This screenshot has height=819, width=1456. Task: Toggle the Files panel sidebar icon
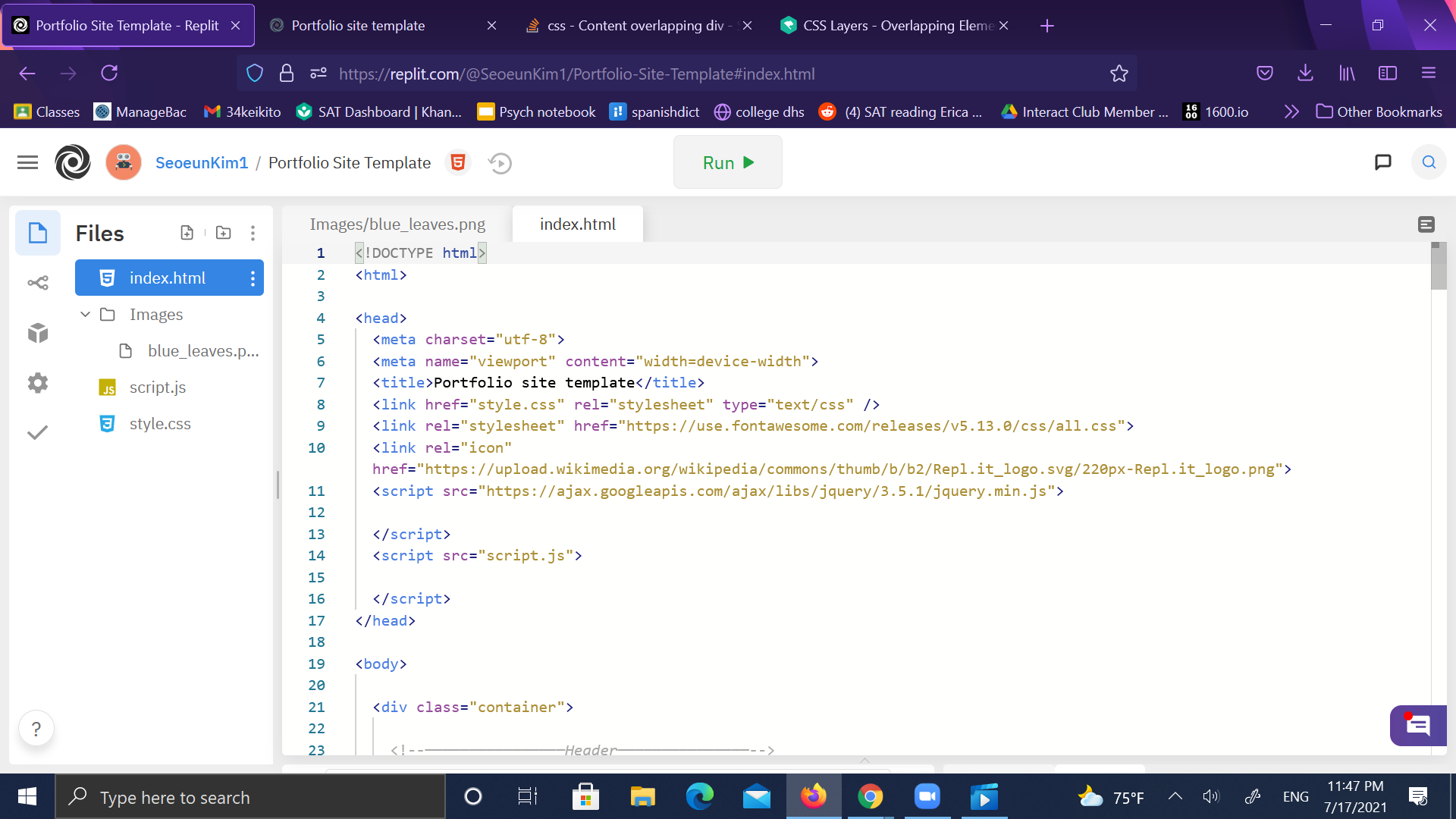[x=38, y=233]
